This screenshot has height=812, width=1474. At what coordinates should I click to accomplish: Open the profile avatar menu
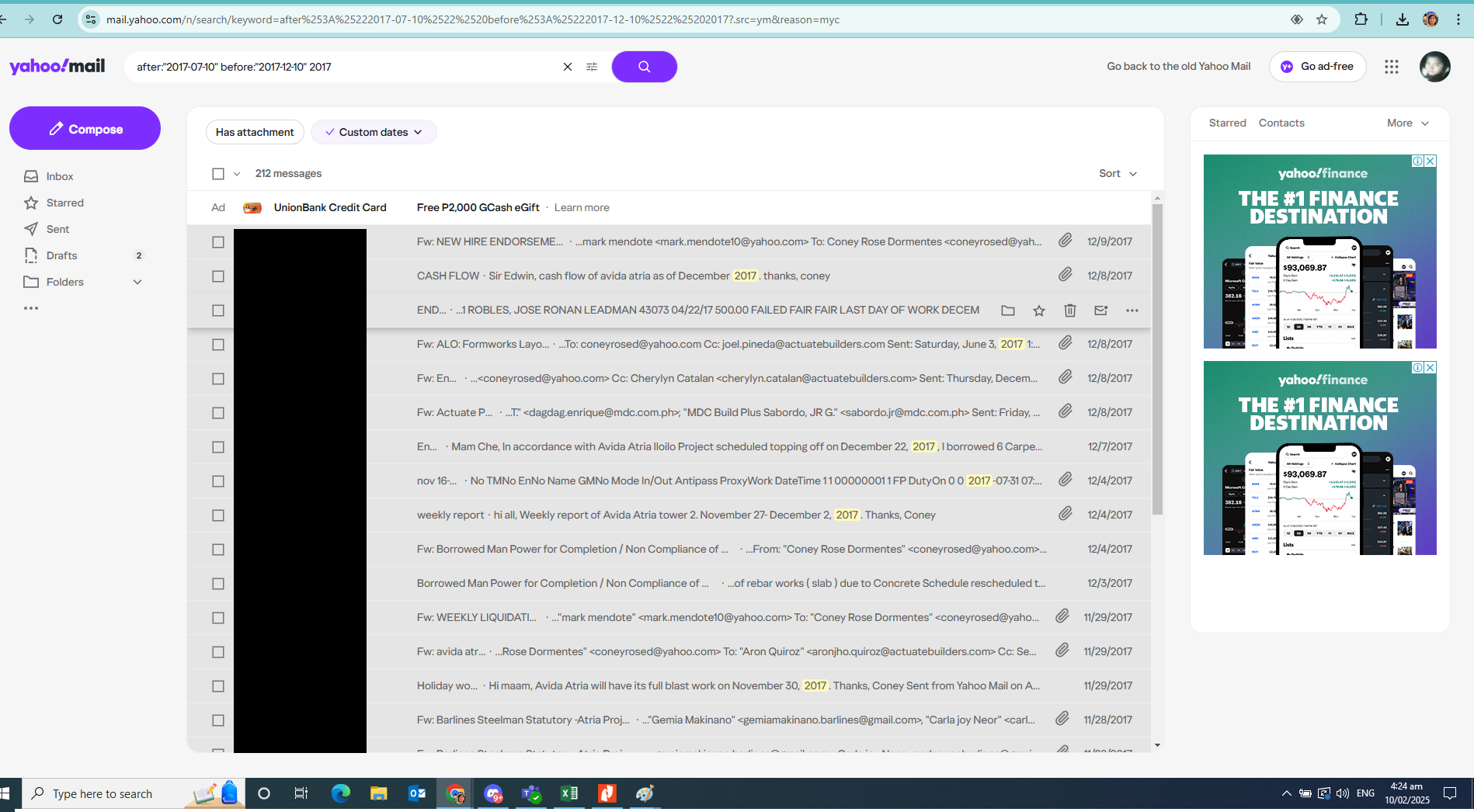click(x=1434, y=67)
